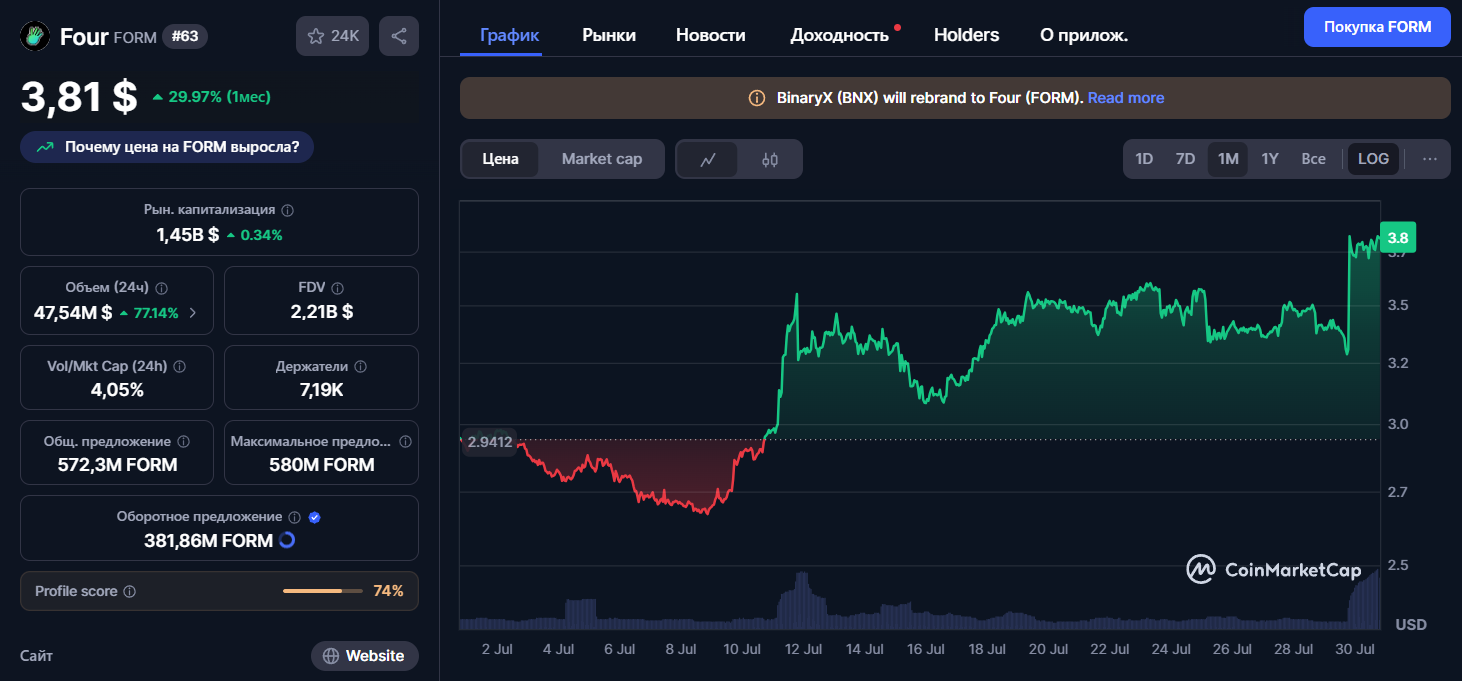Add FORM to watchlist via star icon
Image resolution: width=1462 pixels, height=681 pixels.
[316, 36]
